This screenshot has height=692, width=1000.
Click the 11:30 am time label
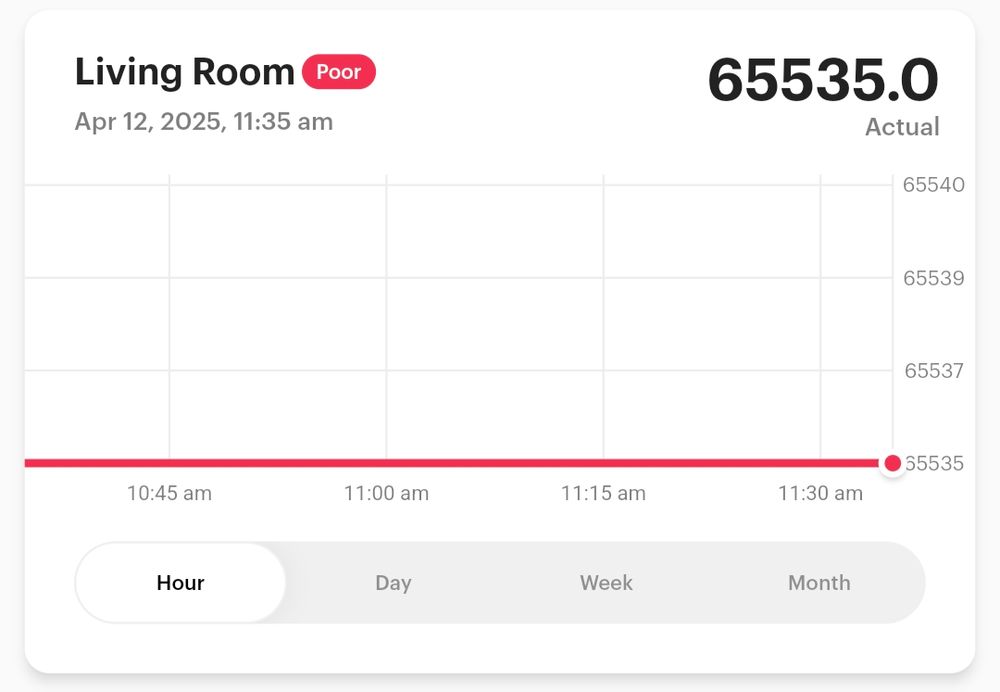[x=820, y=493]
